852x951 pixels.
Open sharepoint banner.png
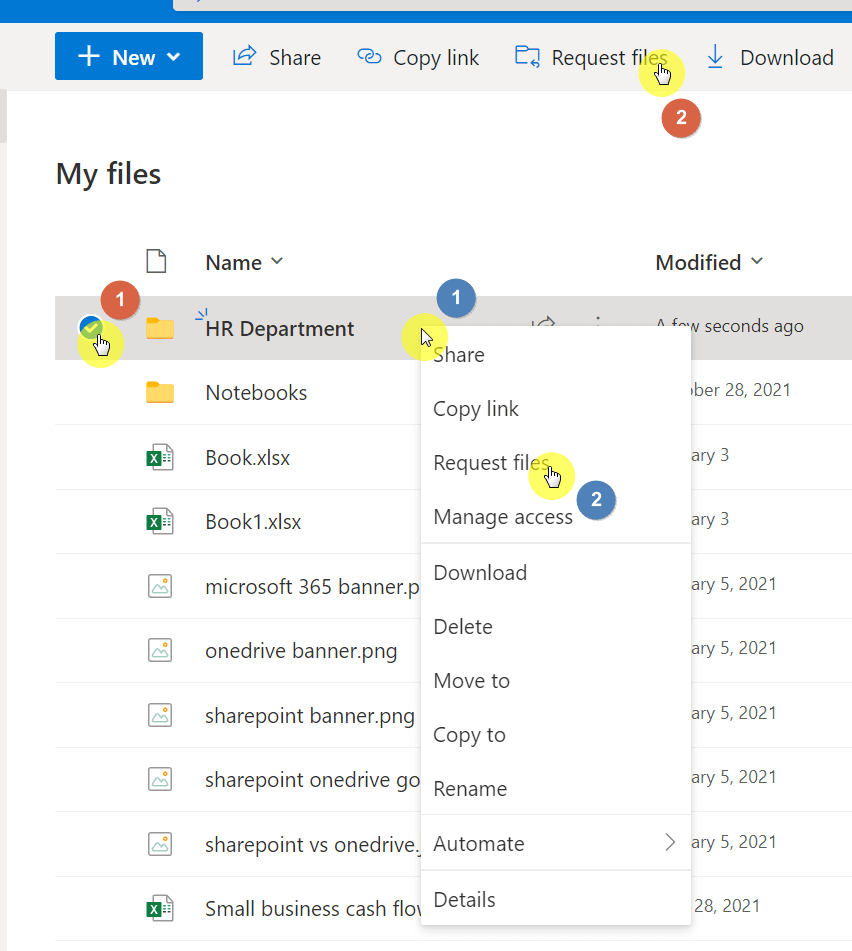click(x=310, y=716)
